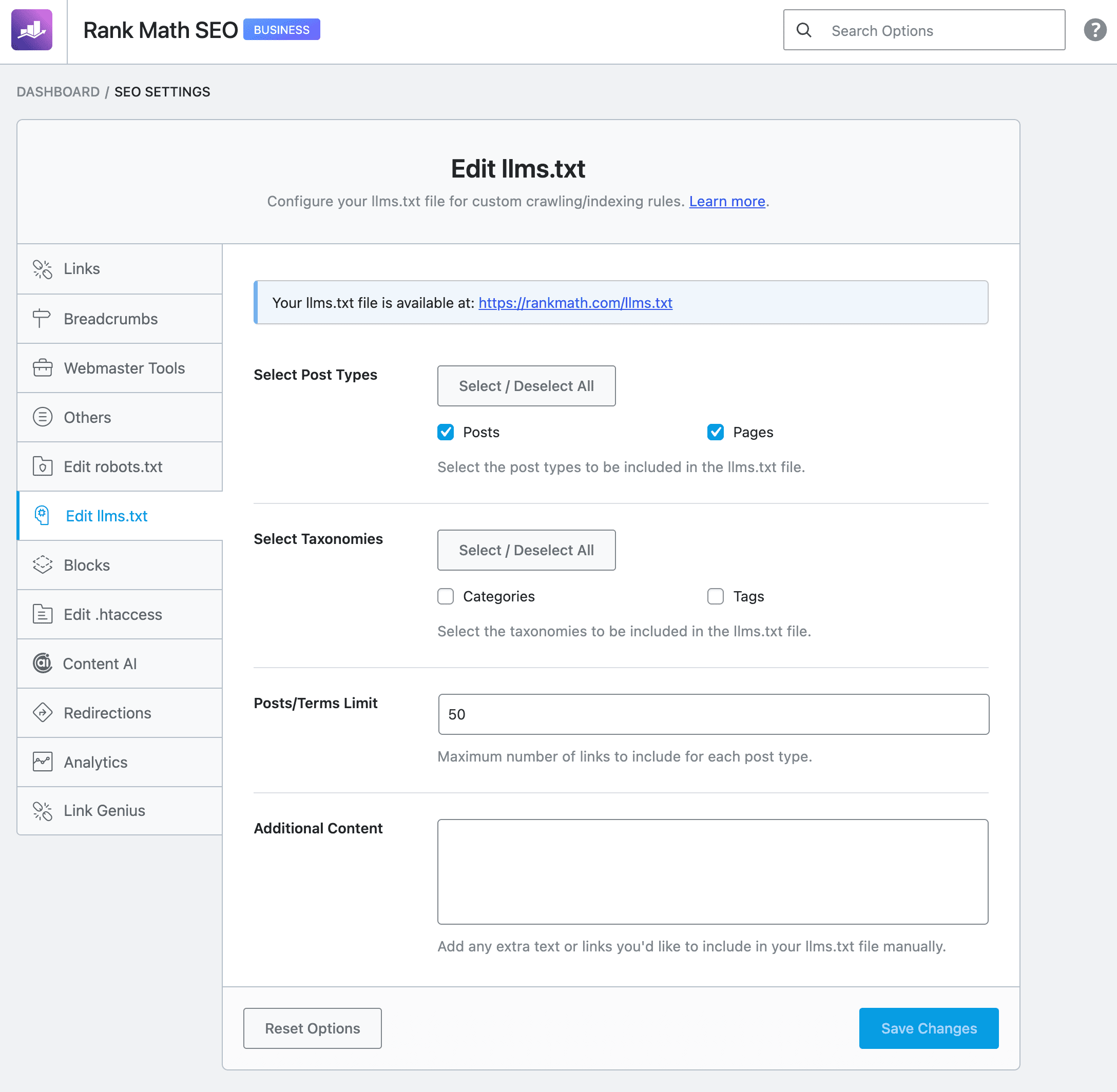Go to the Redirections tab
Viewport: 1117px width, 1092px height.
(x=120, y=713)
